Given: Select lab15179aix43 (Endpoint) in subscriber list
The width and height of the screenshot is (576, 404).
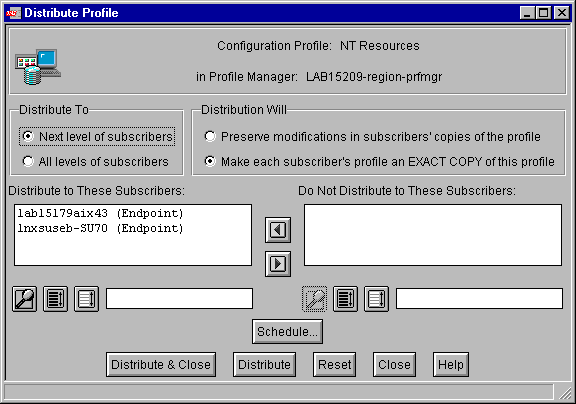Looking at the screenshot, I should coord(100,213).
